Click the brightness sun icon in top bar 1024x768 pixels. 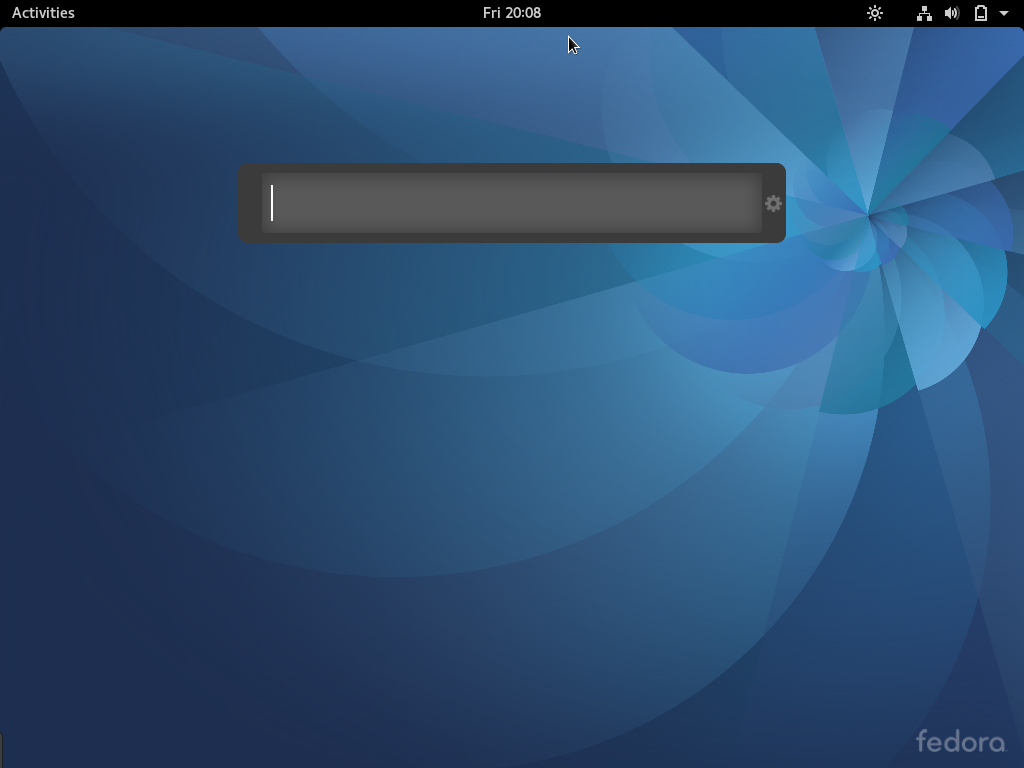tap(875, 13)
